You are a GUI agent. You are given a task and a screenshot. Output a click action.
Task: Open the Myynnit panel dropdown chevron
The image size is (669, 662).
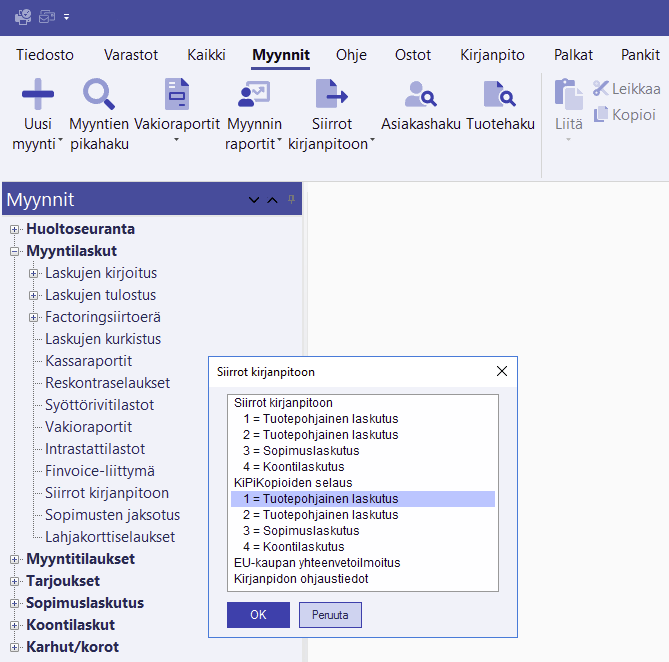[254, 200]
